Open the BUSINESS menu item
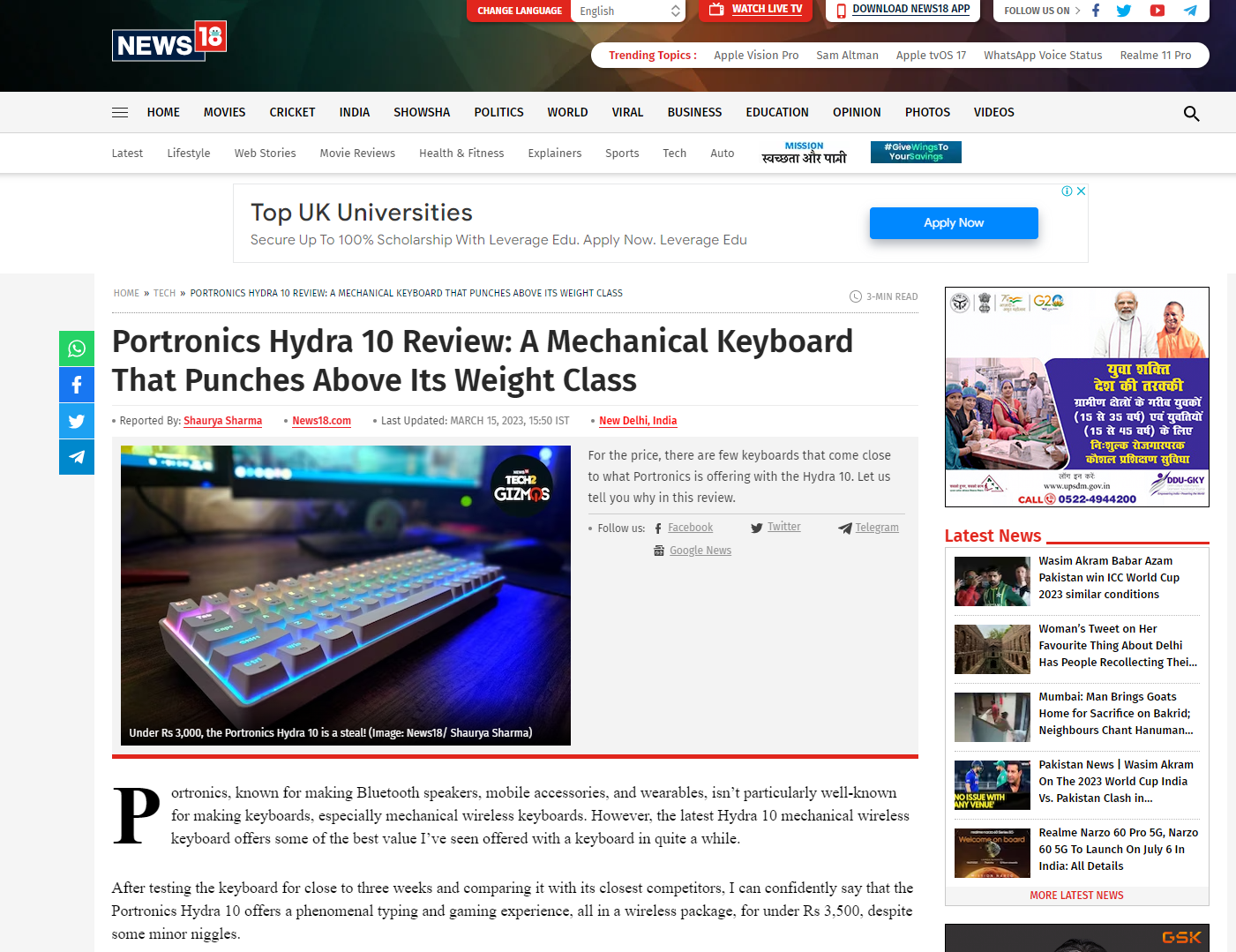Viewport: 1236px width, 952px height. (694, 112)
